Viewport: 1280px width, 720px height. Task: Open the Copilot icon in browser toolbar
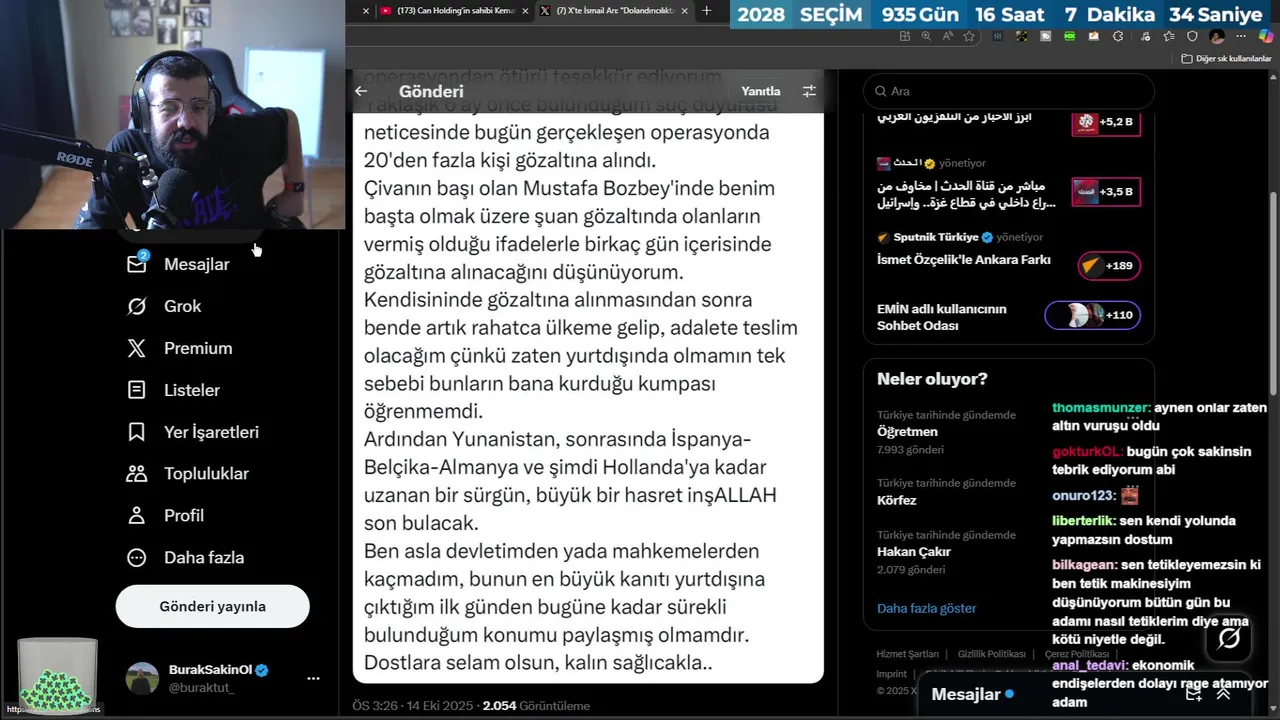(1266, 36)
